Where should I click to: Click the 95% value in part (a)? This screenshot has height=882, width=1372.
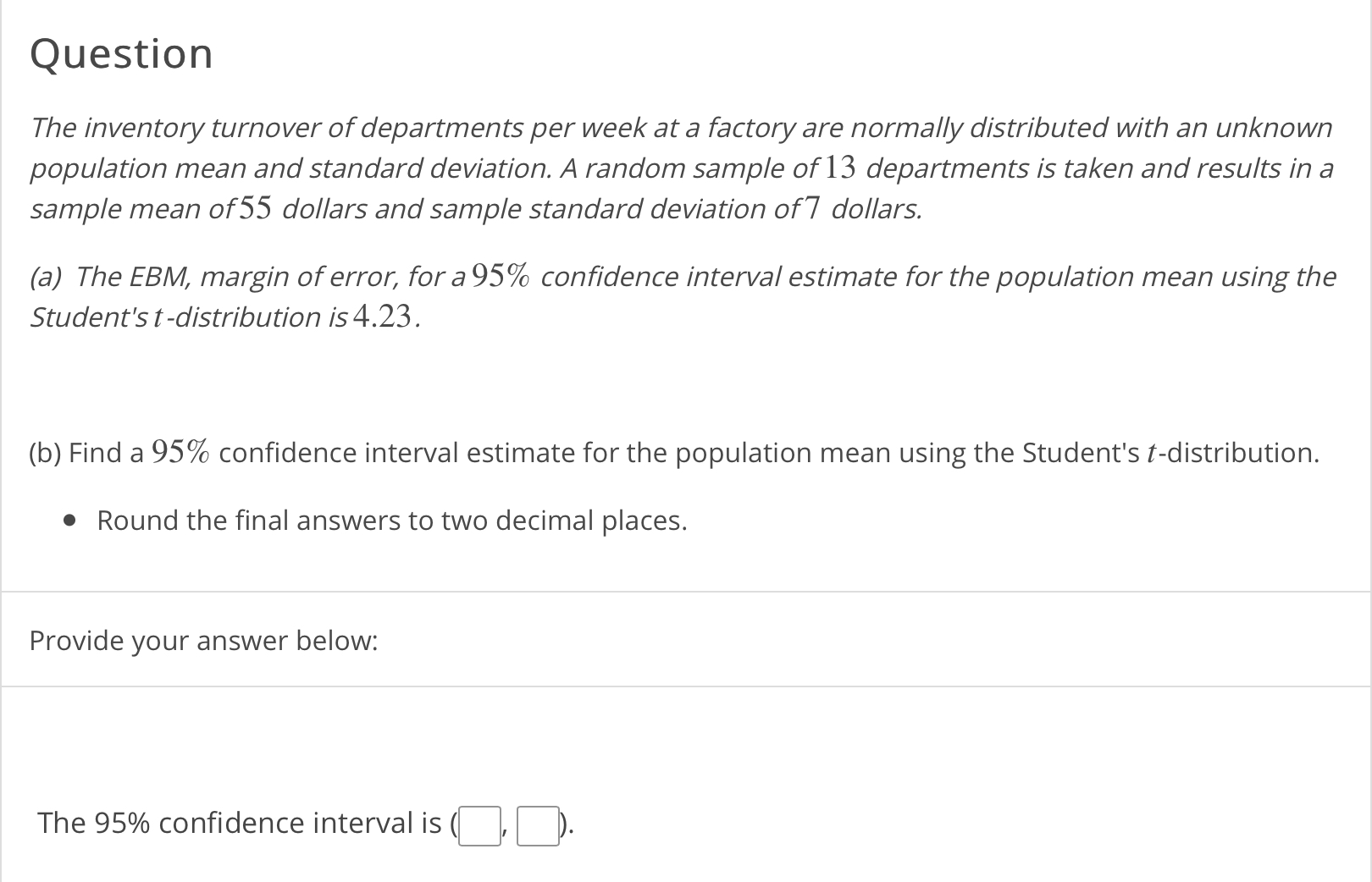[x=501, y=276]
